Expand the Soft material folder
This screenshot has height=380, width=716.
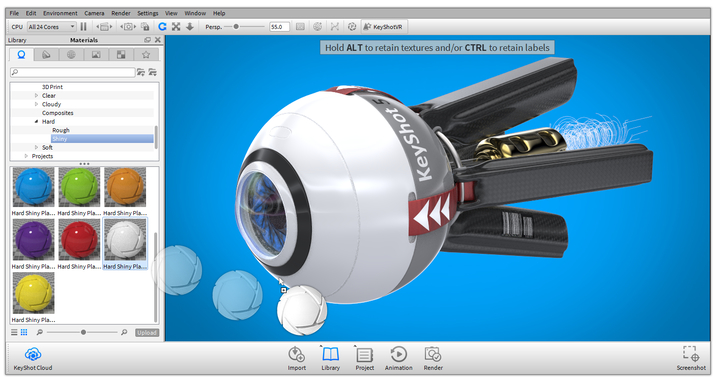(x=37, y=148)
